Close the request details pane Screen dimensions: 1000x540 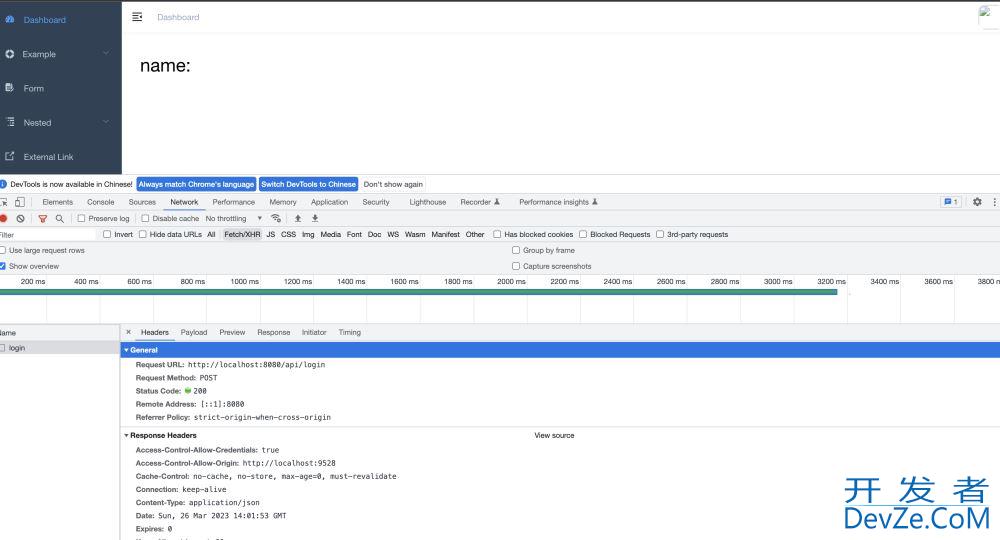(128, 332)
